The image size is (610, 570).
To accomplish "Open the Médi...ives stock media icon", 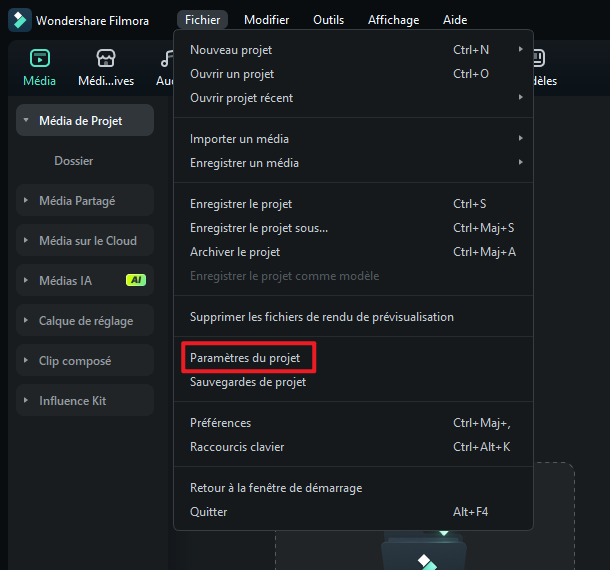I will [x=106, y=58].
